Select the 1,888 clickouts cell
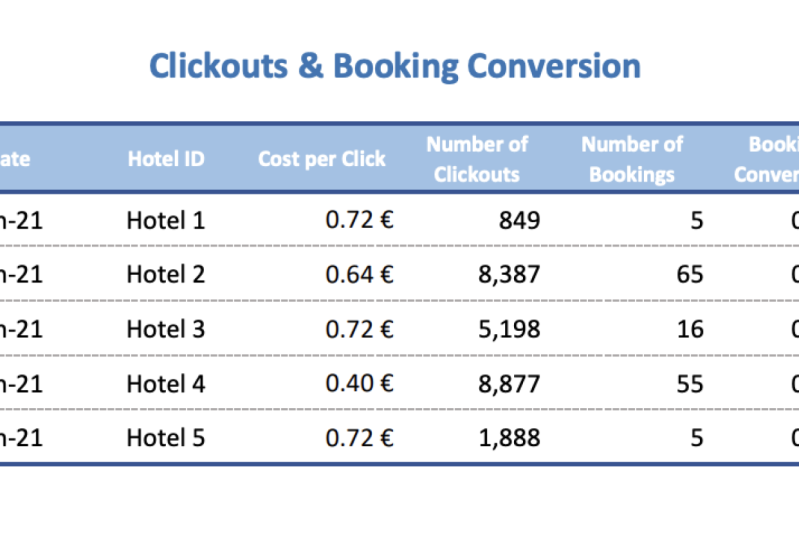 (x=509, y=438)
